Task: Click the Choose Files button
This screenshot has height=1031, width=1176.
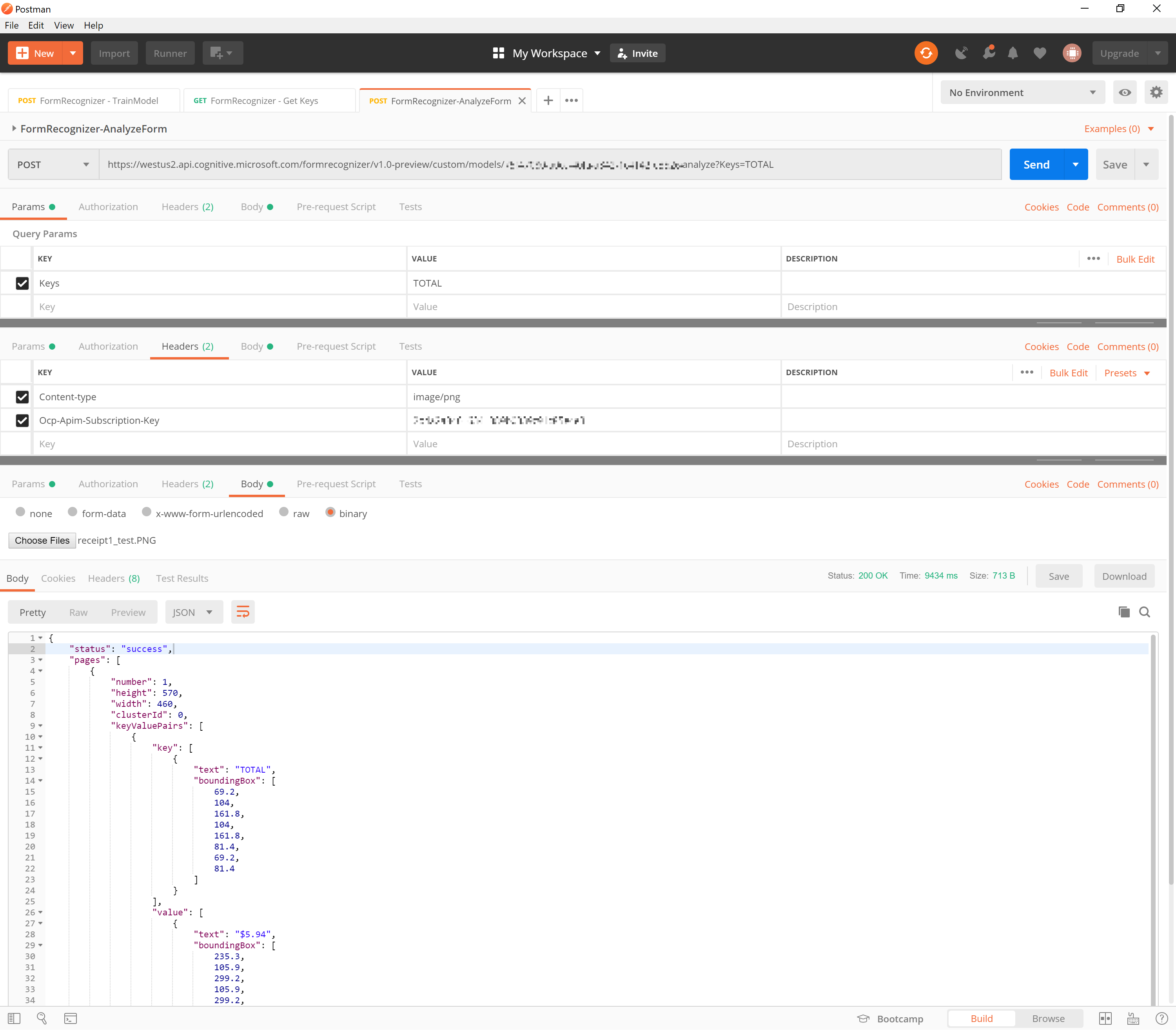Action: pyautogui.click(x=42, y=540)
